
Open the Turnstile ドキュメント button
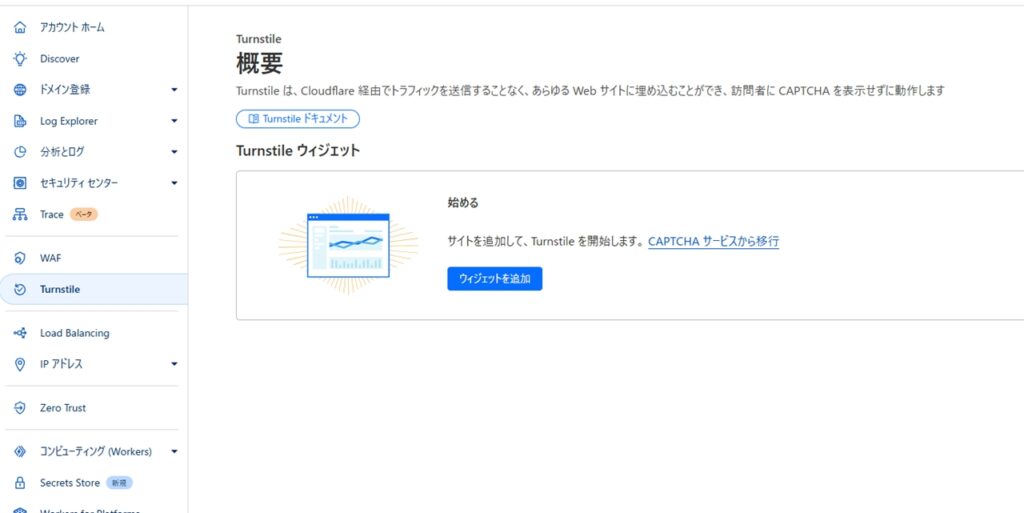point(298,119)
